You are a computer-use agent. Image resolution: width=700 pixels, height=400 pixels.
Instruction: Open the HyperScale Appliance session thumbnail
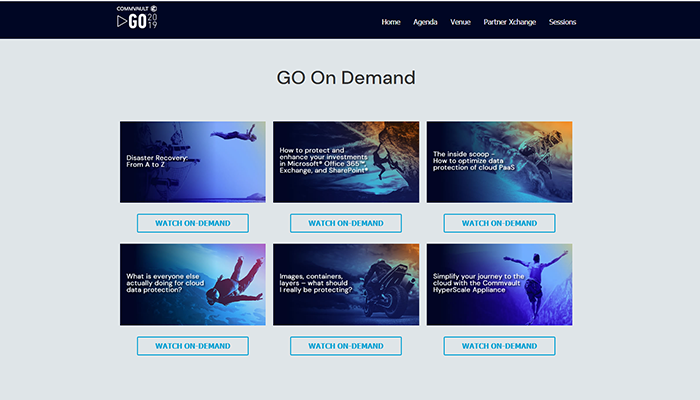point(500,284)
